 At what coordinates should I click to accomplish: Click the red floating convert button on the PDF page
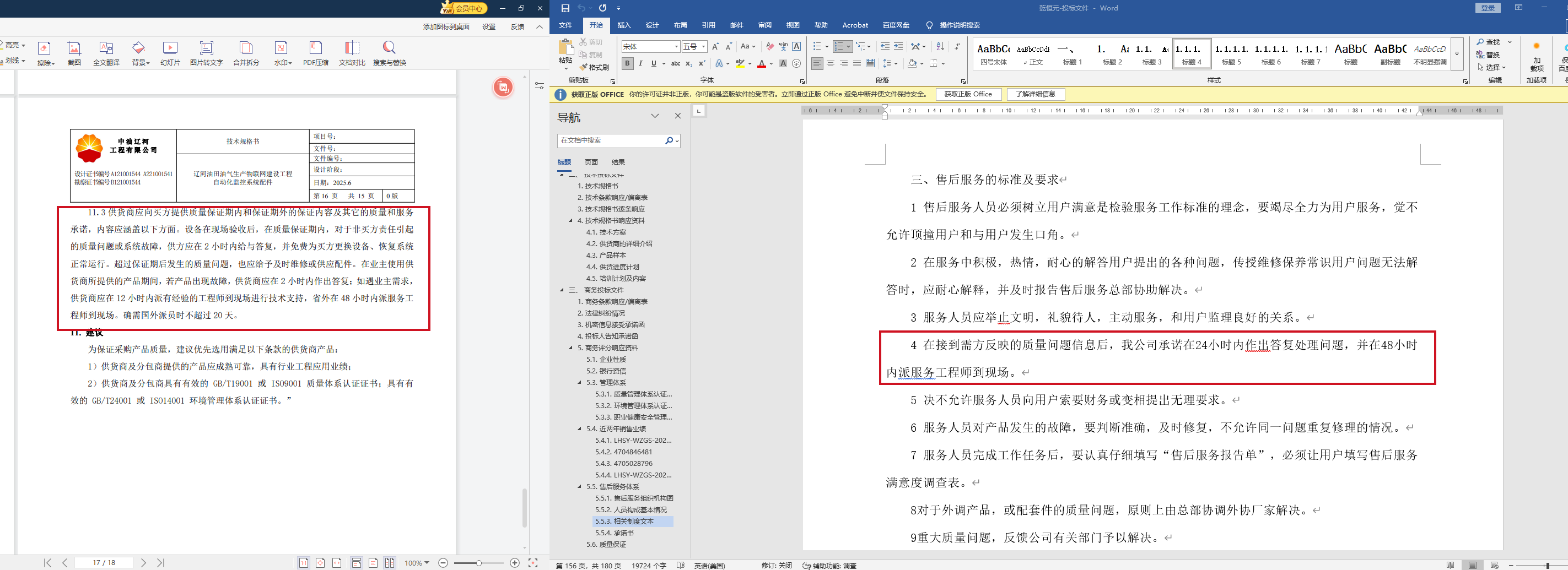[x=503, y=88]
